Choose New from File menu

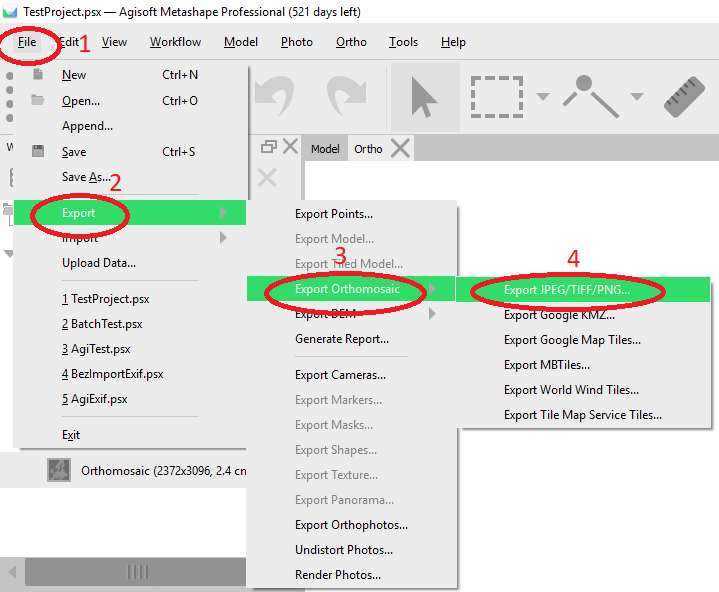click(130, 75)
